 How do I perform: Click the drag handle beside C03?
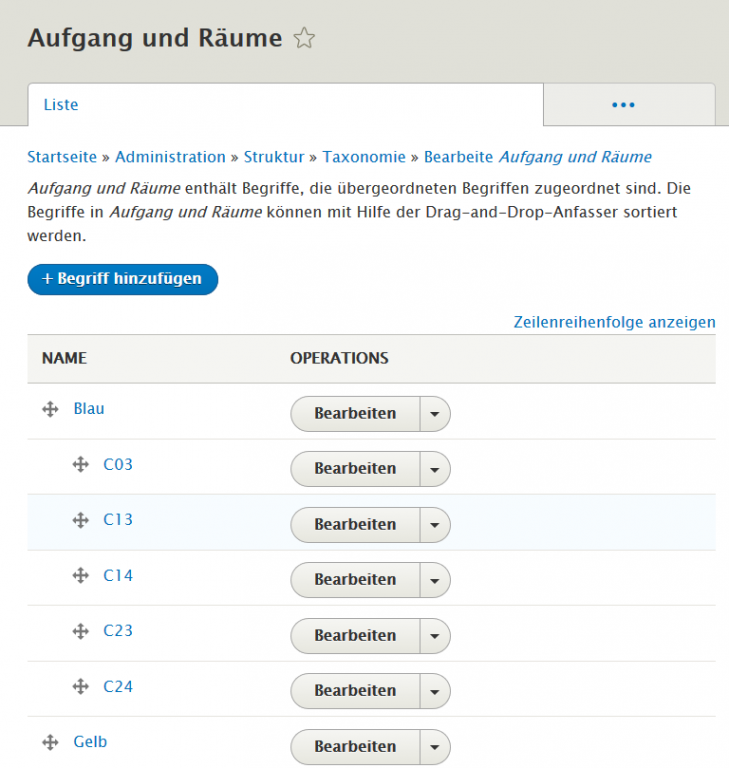pos(81,465)
